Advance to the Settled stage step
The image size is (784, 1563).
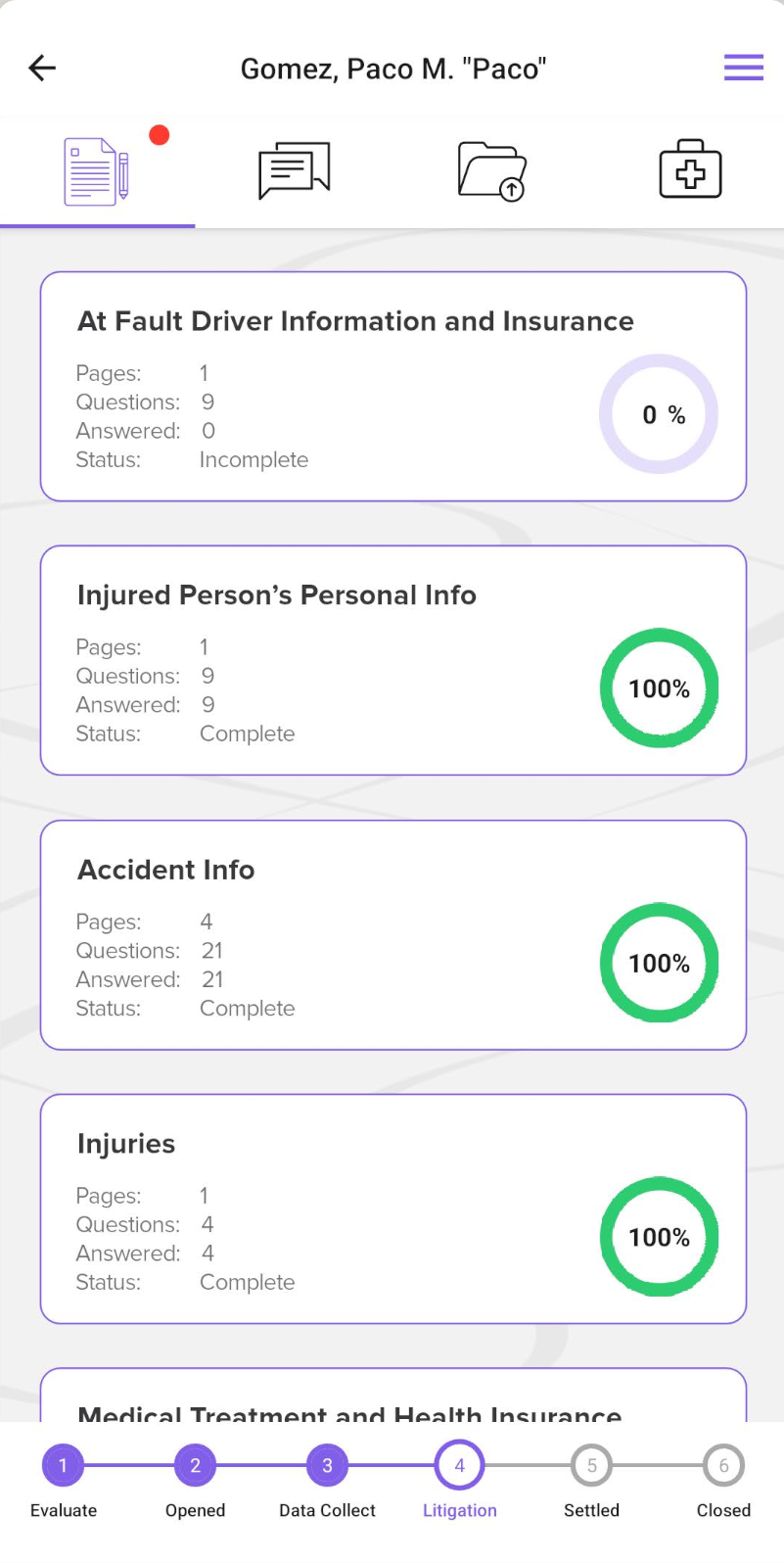[x=591, y=1465]
